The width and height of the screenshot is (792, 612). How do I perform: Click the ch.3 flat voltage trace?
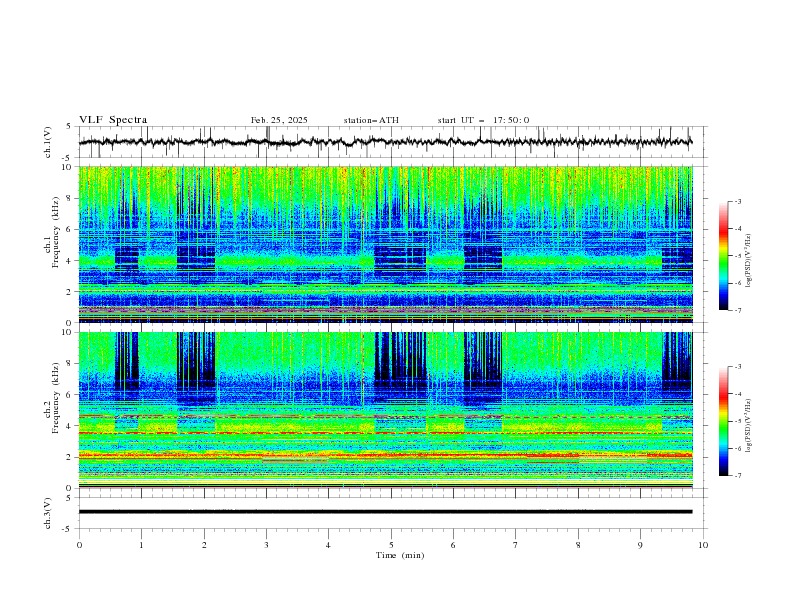click(385, 512)
